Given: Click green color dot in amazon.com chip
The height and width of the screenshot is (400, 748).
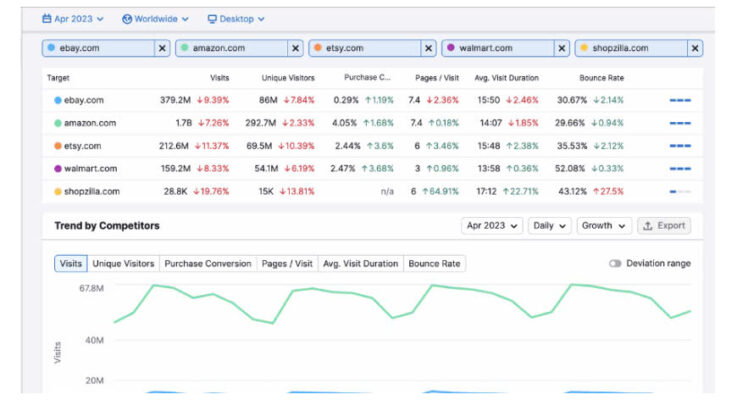Looking at the screenshot, I should pos(184,48).
